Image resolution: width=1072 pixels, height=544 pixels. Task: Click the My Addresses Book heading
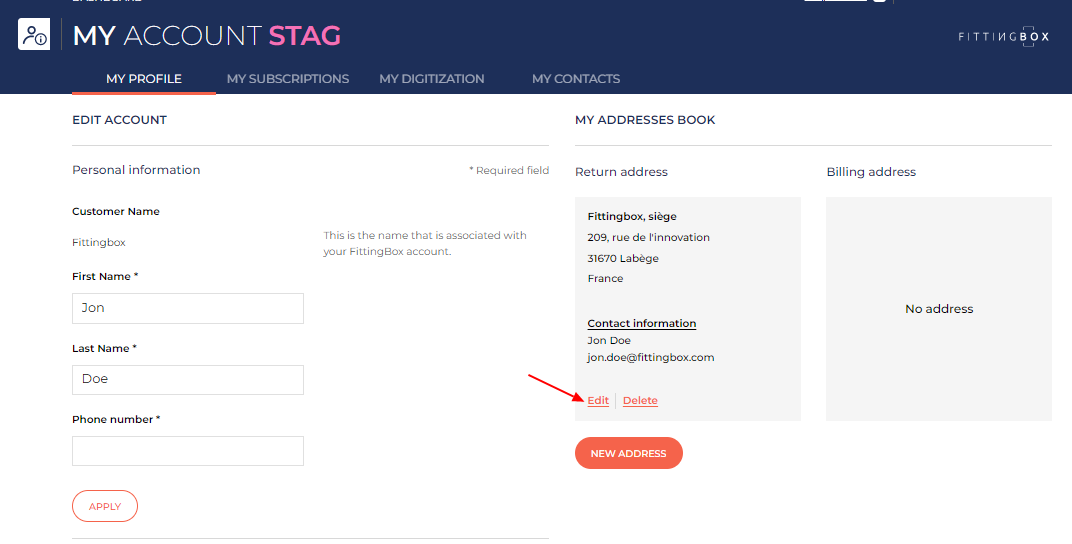(645, 120)
